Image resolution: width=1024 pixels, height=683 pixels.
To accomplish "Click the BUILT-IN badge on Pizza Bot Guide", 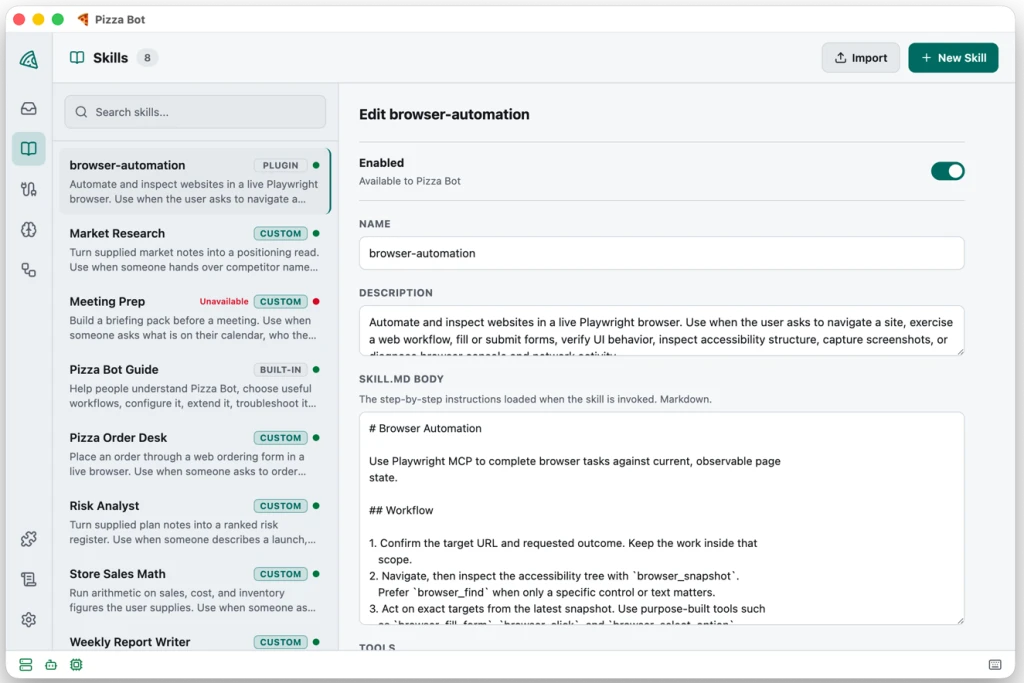I will click(x=280, y=370).
